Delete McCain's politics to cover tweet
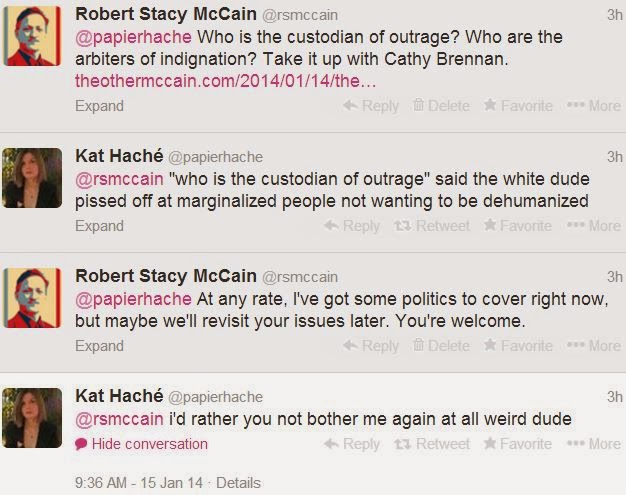Viewport: 626px width, 495px height. [441, 346]
